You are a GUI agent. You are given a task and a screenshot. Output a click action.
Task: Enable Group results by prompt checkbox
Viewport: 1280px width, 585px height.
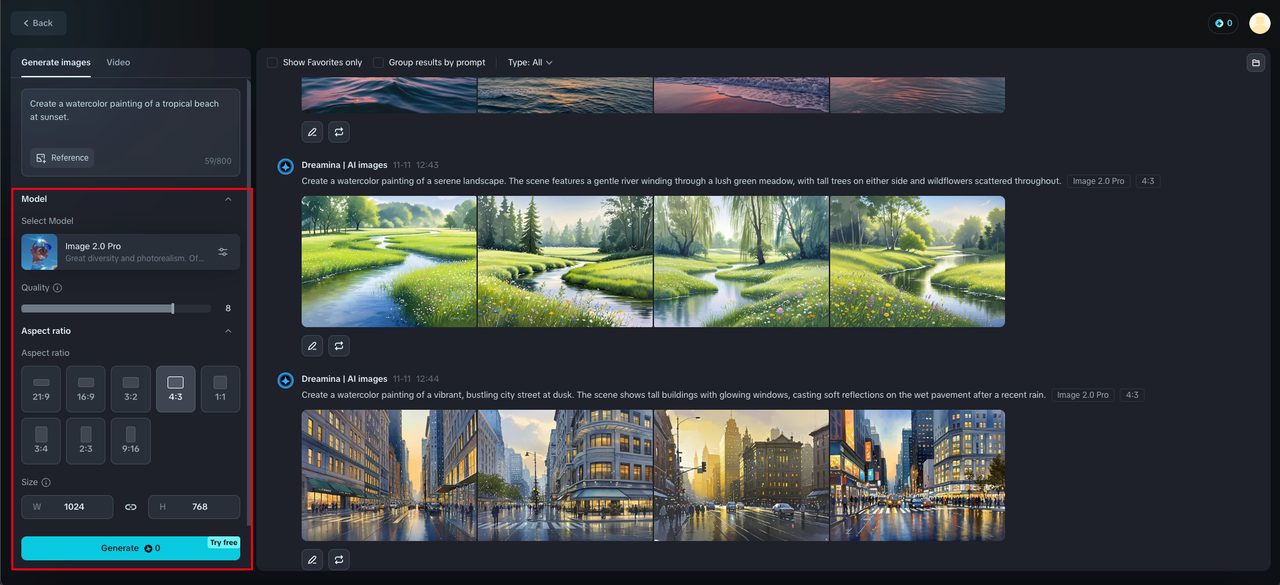(378, 62)
